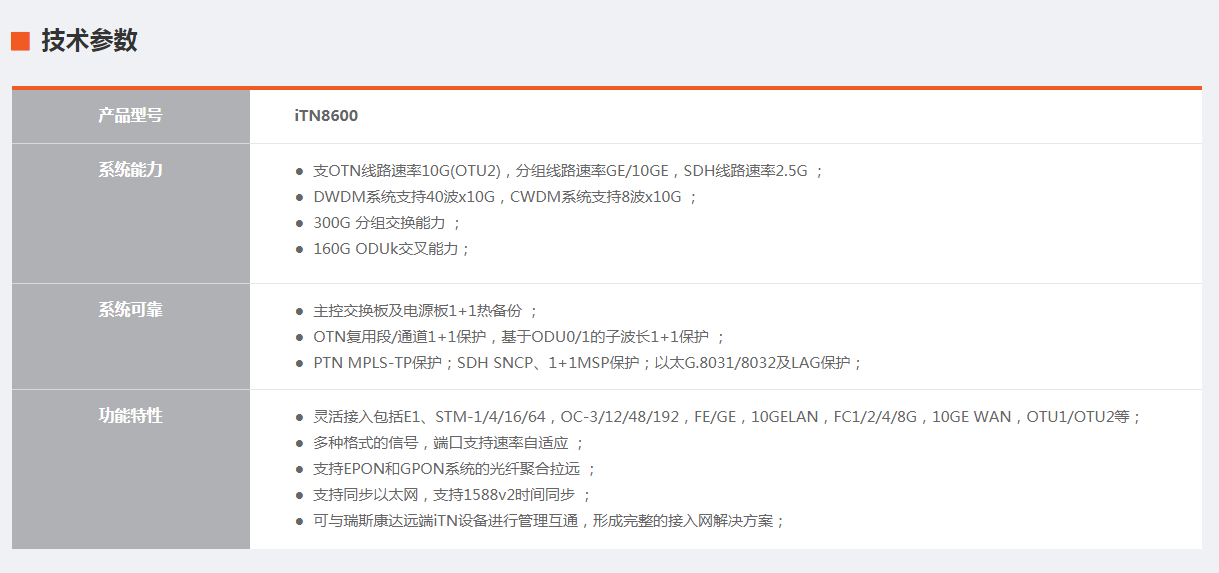This screenshot has height=573, width=1219.
Task: Click the iTN8600 product model text
Action: (x=326, y=116)
